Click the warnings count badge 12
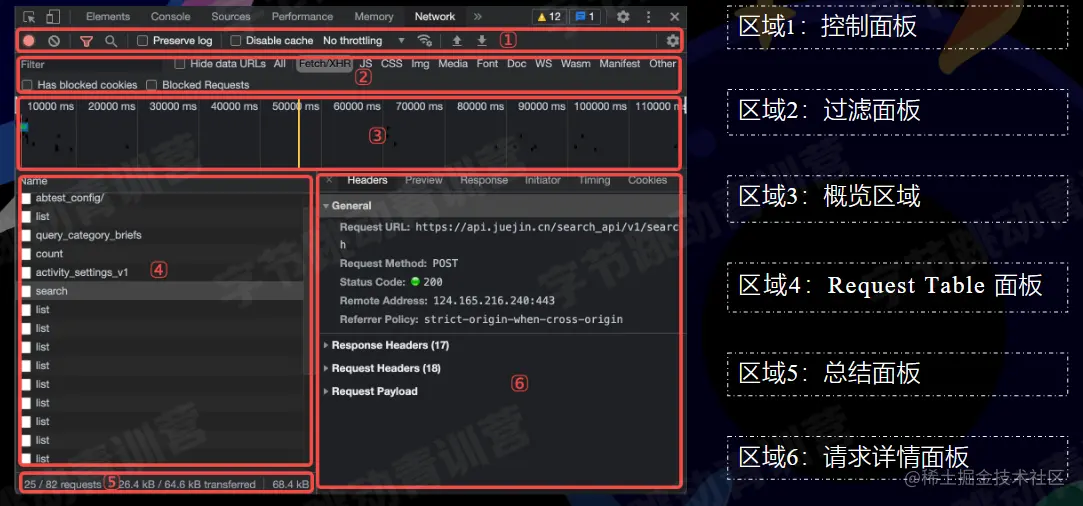The width and height of the screenshot is (1083, 506). tap(548, 17)
